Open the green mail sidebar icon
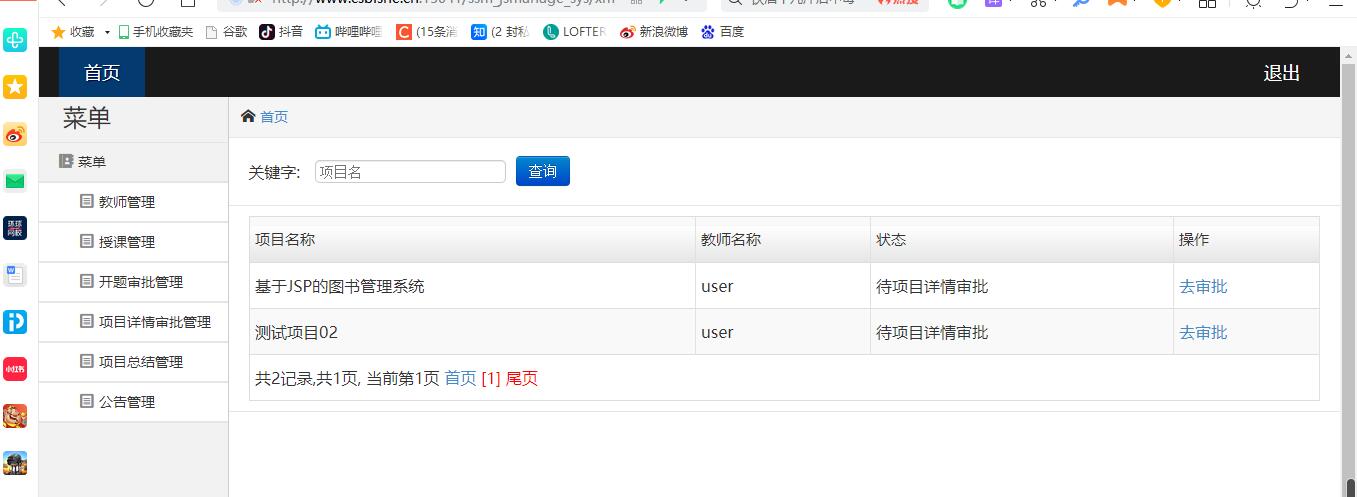The image size is (1357, 497). (15, 181)
